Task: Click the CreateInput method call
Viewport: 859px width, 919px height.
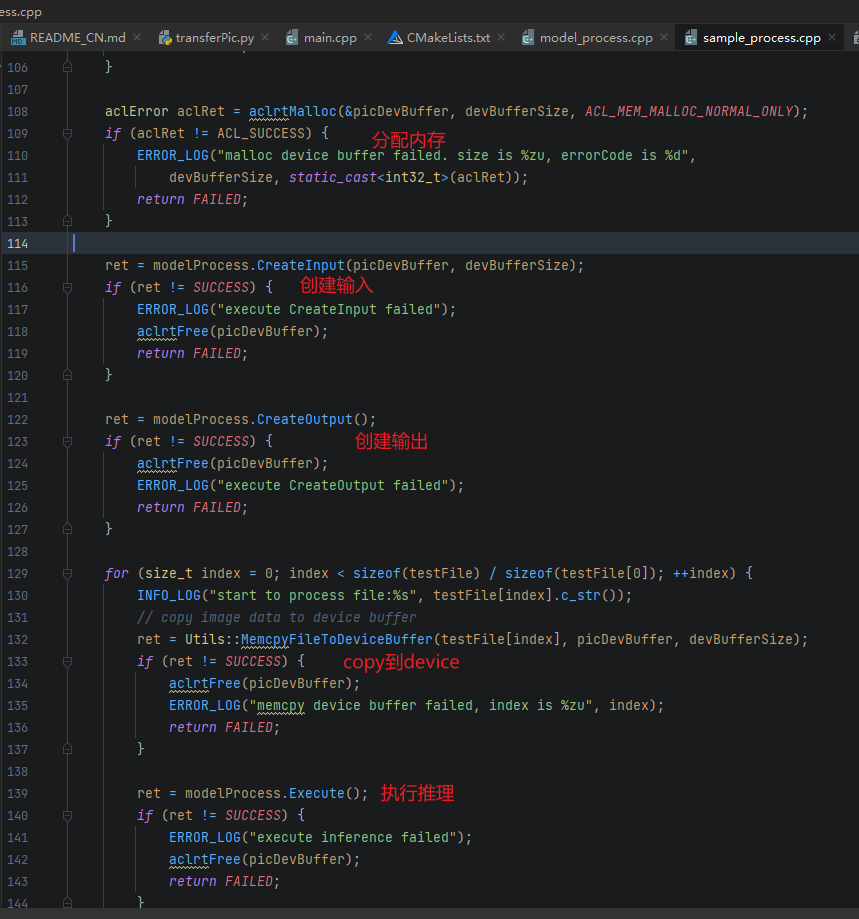Action: tap(301, 266)
